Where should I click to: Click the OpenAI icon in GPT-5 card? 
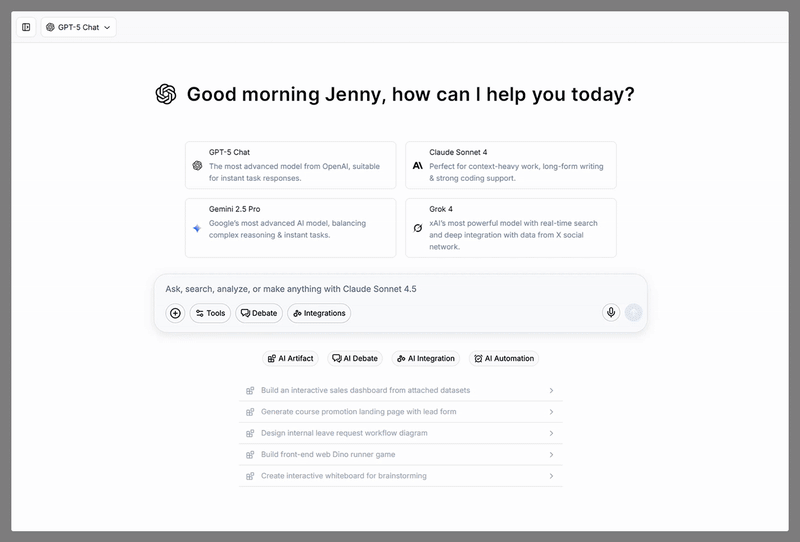click(197, 165)
